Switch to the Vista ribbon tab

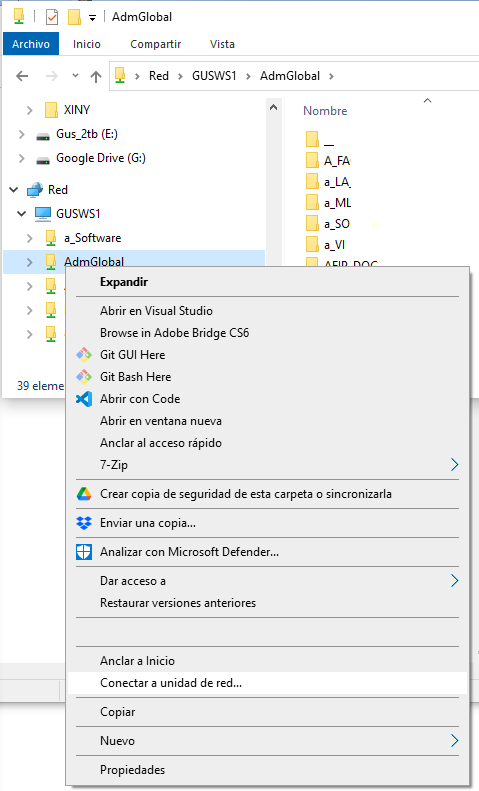click(222, 44)
